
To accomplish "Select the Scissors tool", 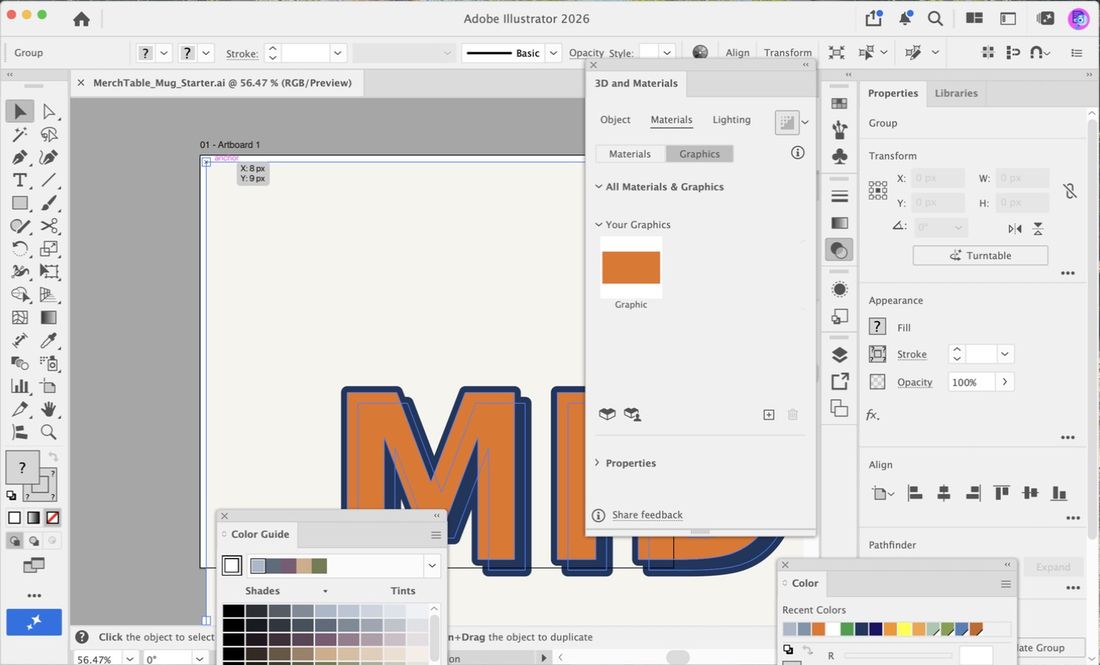I will (x=48, y=226).
